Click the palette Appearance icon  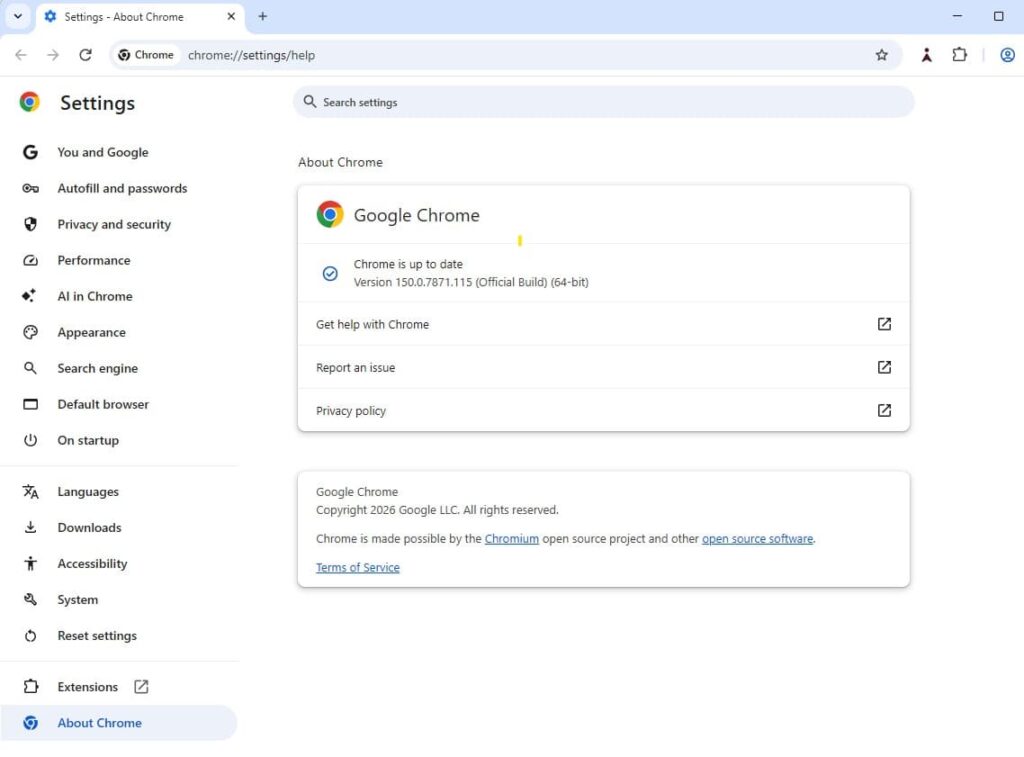(x=30, y=332)
